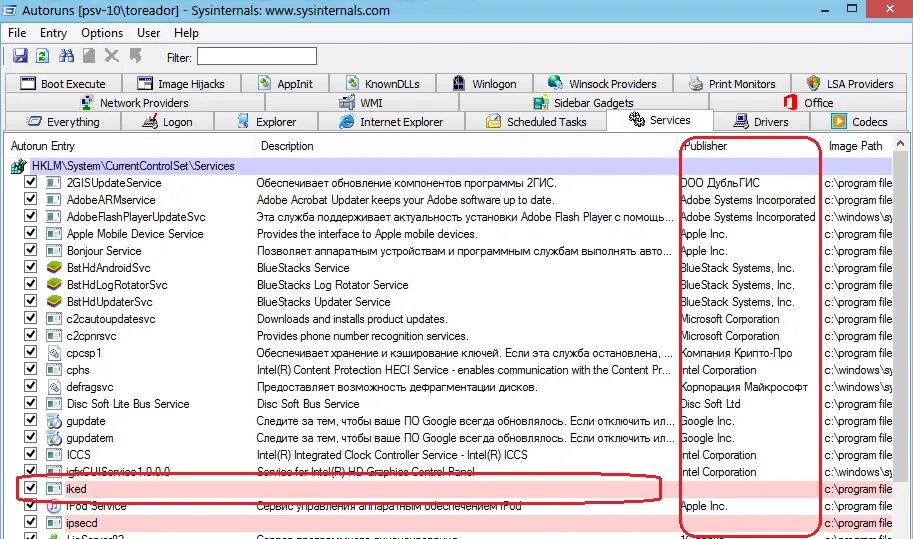Switch to the Scheduled Tasks tab
Viewport: 913px width, 539px height.
click(536, 122)
